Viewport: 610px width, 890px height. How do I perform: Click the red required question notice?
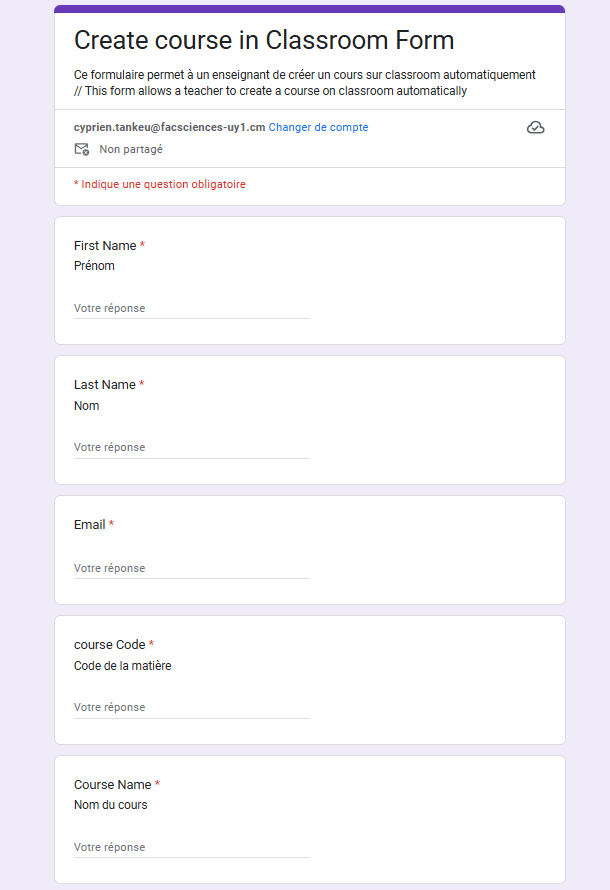pyautogui.click(x=160, y=184)
